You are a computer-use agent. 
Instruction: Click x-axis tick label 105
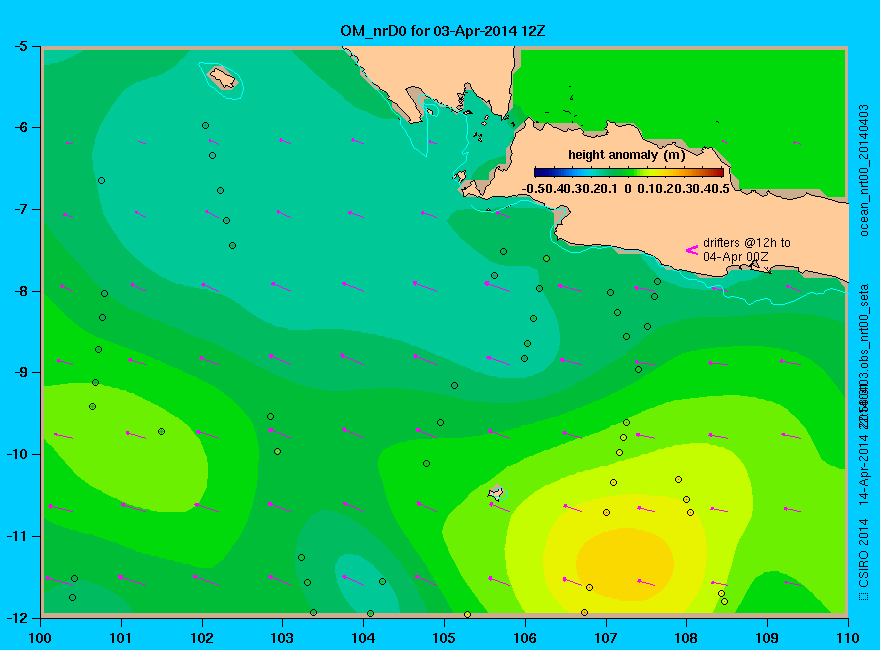tap(444, 638)
